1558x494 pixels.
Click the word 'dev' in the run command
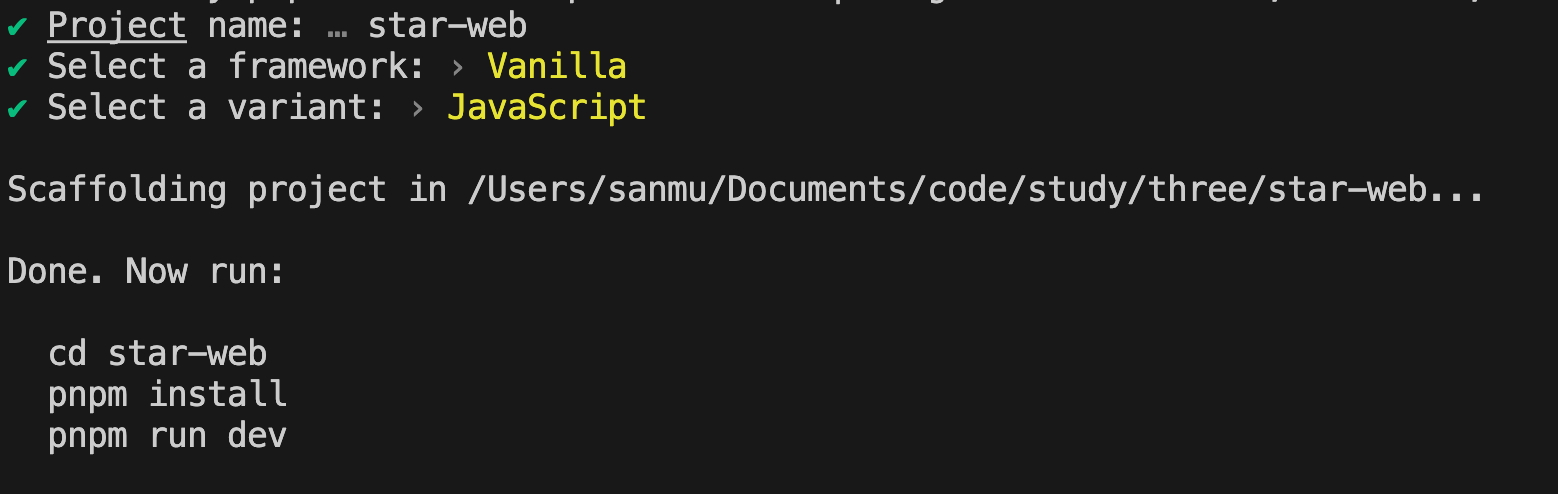click(258, 435)
